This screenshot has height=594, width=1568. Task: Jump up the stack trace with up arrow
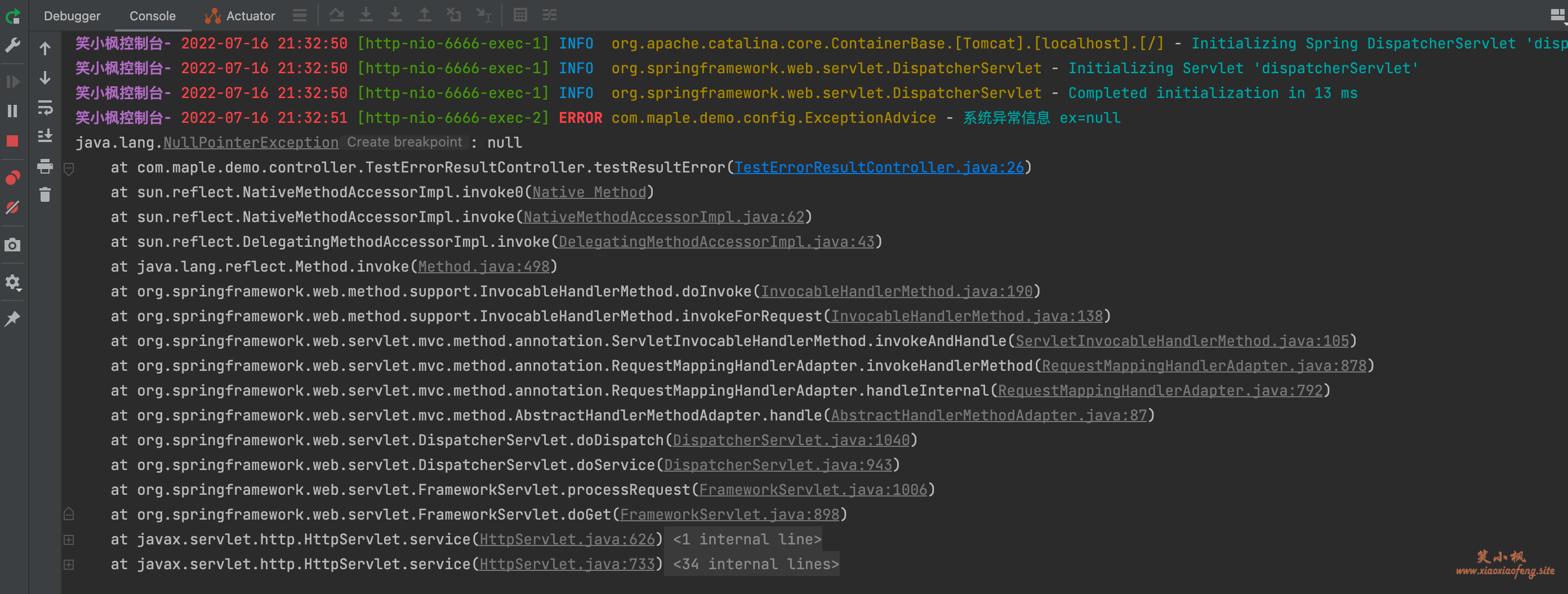(x=45, y=48)
